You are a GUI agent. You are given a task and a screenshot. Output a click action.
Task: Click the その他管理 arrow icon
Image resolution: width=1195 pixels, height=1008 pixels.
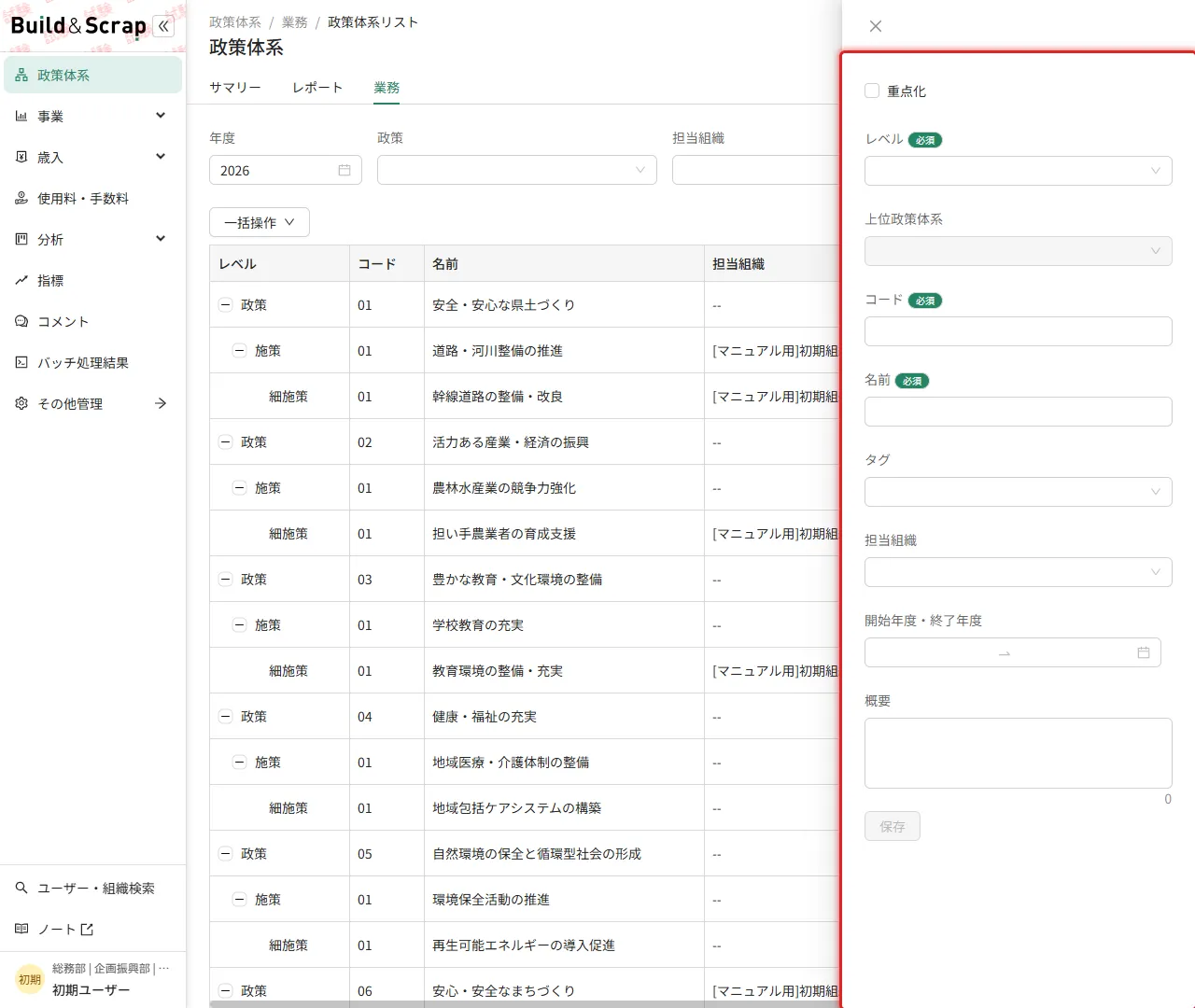coord(161,404)
